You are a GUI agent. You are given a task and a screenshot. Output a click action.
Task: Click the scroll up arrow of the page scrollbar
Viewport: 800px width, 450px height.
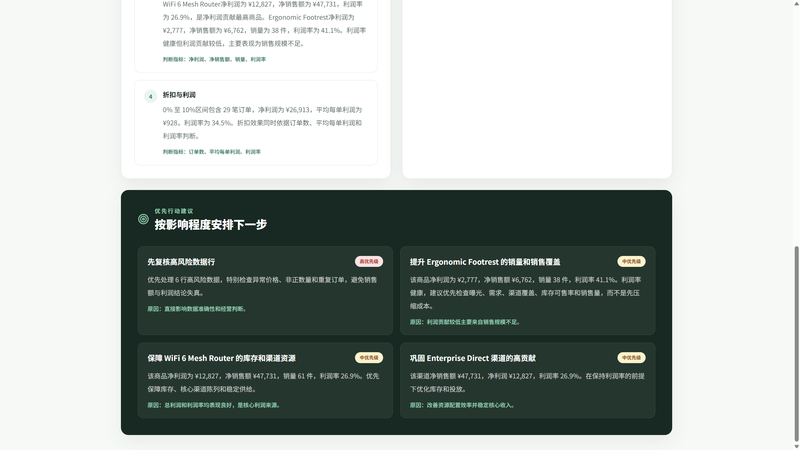click(x=796, y=4)
